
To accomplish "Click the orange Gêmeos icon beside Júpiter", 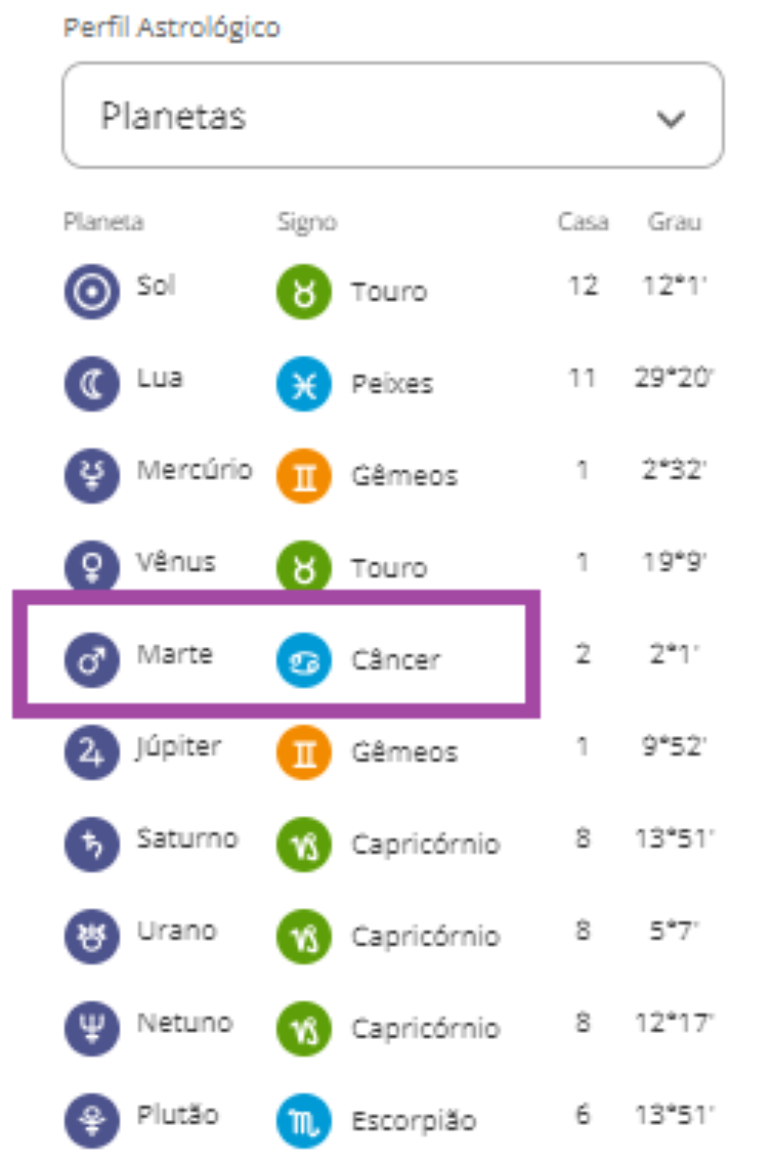I will [304, 751].
